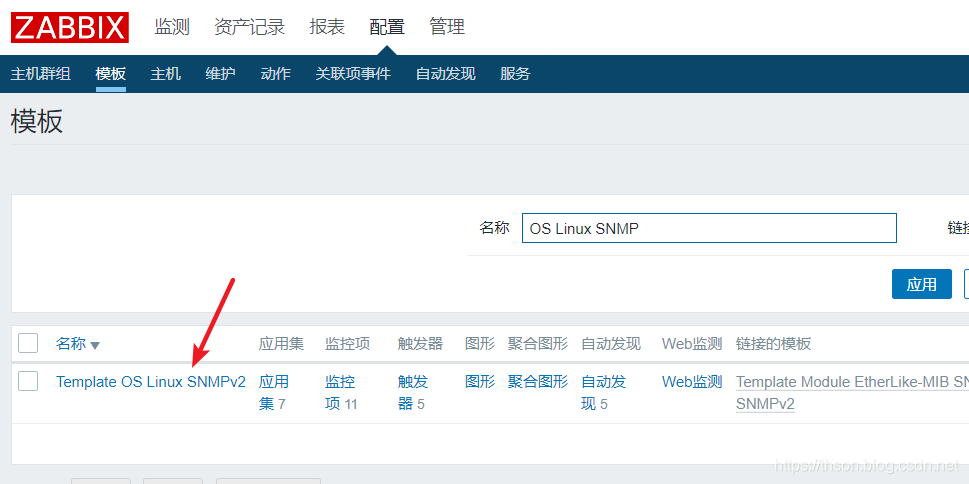Image resolution: width=969 pixels, height=484 pixels.
Task: Open 应用集 7 link in template row
Action: click(273, 393)
